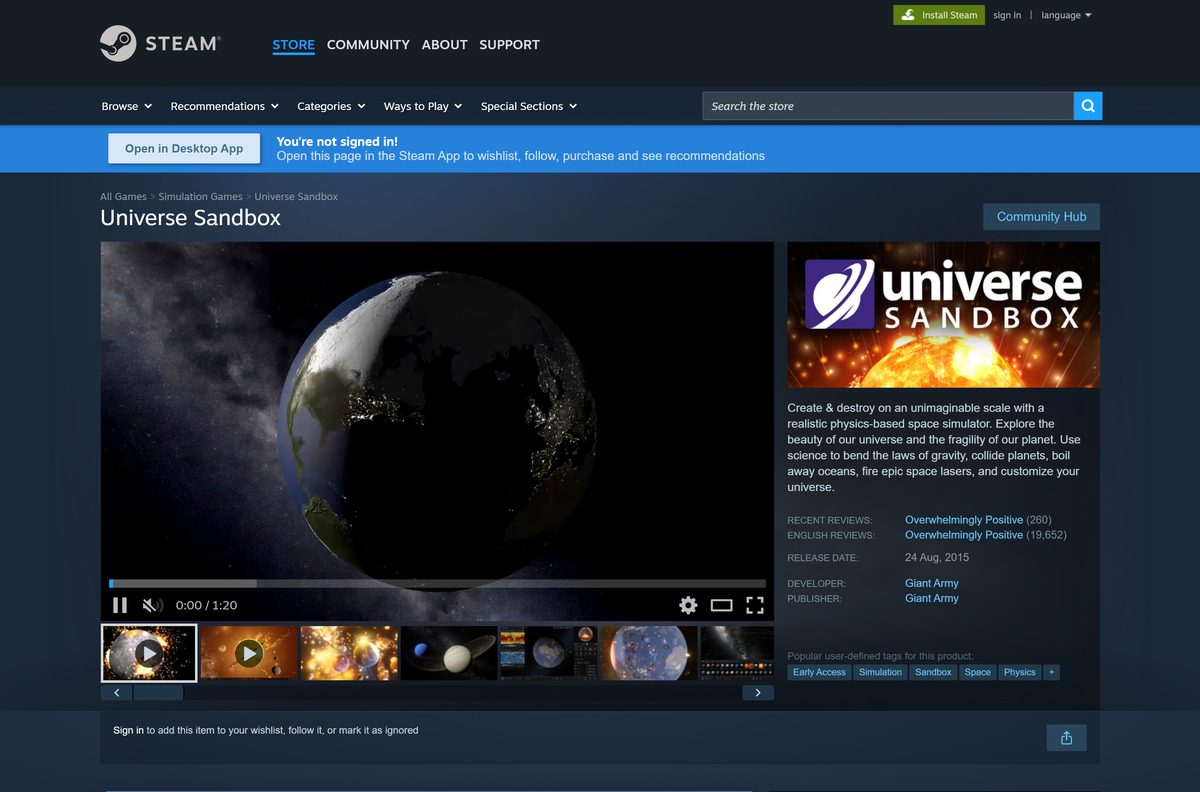Click the Simulation tag
This screenshot has width=1200, height=792.
pos(880,672)
